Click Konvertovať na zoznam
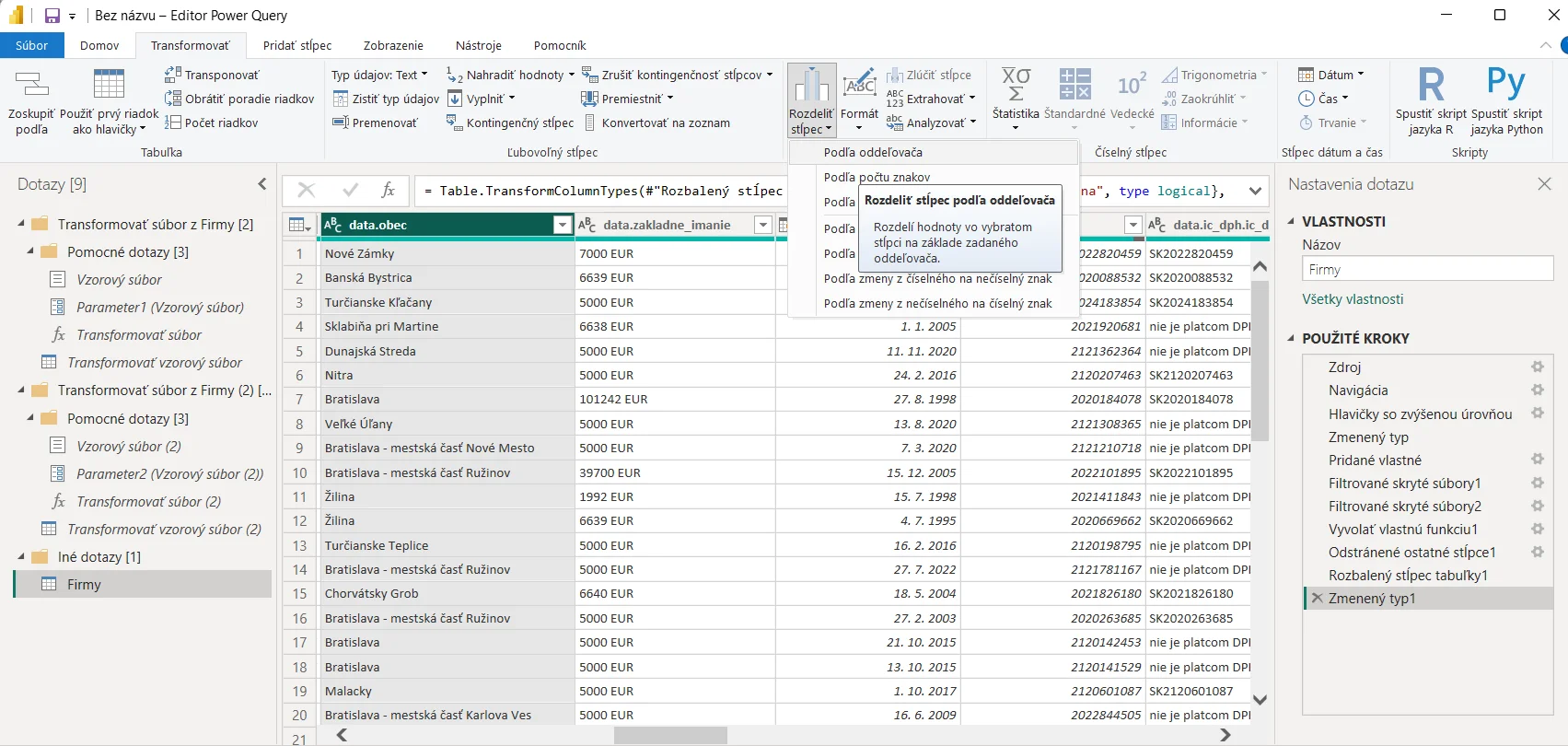Screen dimensions: 1568x746 tap(656, 122)
